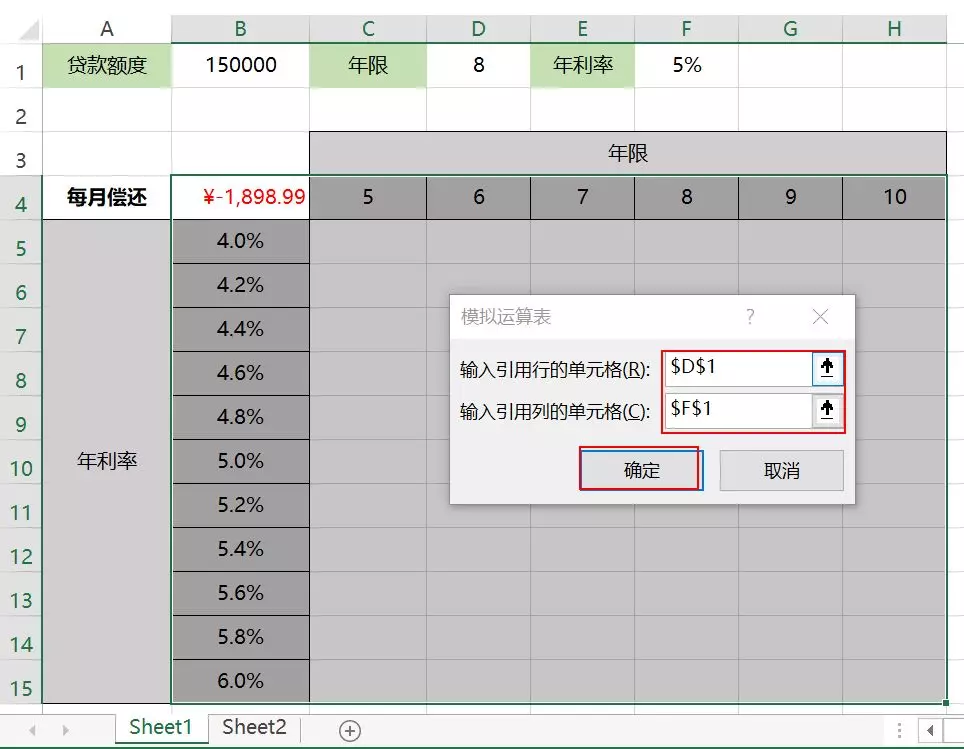Click horizontal scrollbar left arrow
964x749 pixels.
pyautogui.click(x=930, y=731)
